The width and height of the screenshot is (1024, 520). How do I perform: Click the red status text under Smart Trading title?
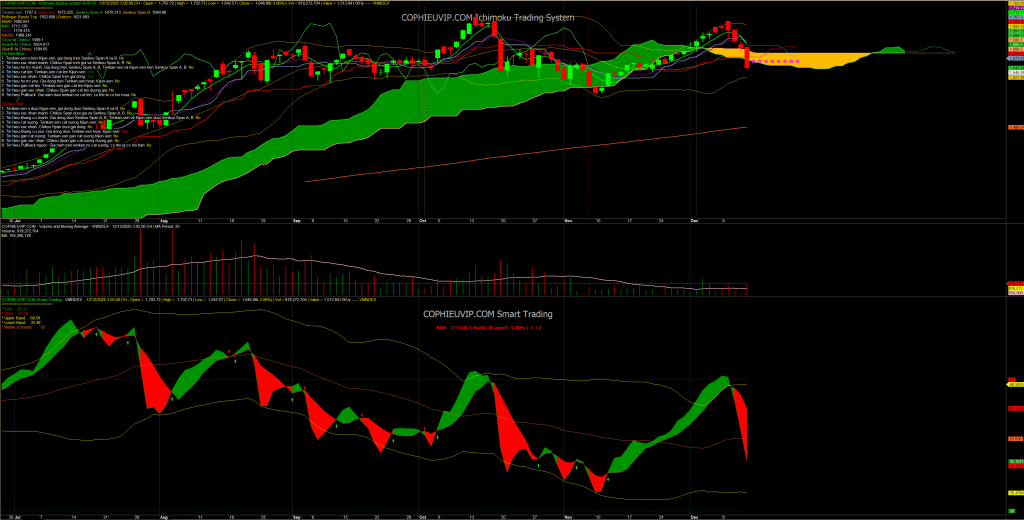(487, 327)
